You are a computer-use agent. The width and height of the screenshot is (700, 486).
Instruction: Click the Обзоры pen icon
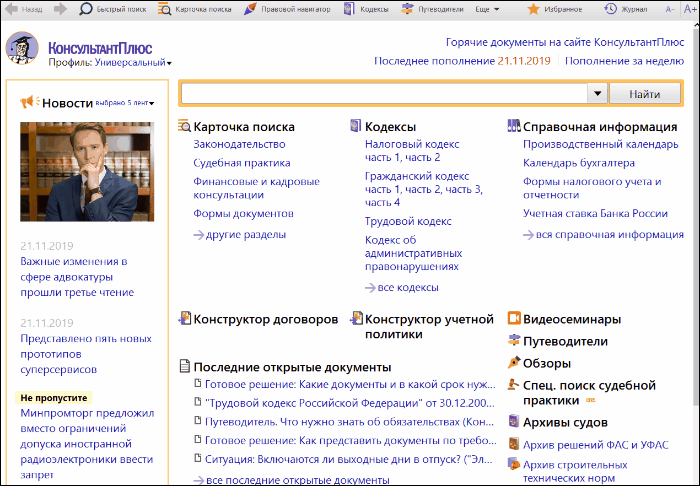coord(514,362)
